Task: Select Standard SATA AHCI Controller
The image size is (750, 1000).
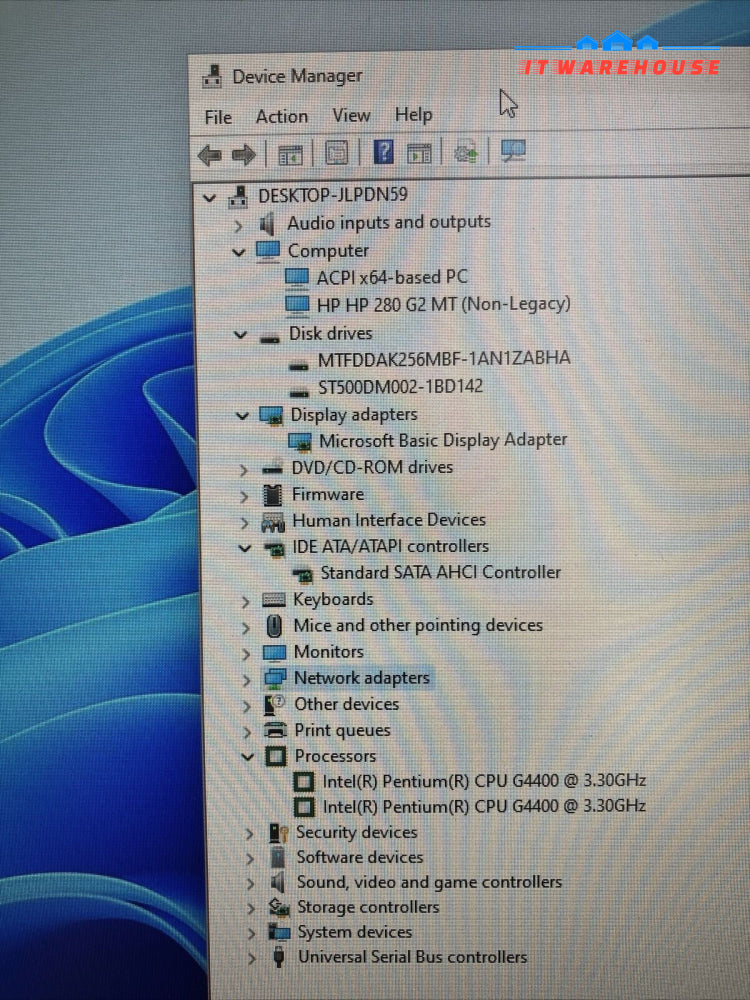Action: [440, 573]
